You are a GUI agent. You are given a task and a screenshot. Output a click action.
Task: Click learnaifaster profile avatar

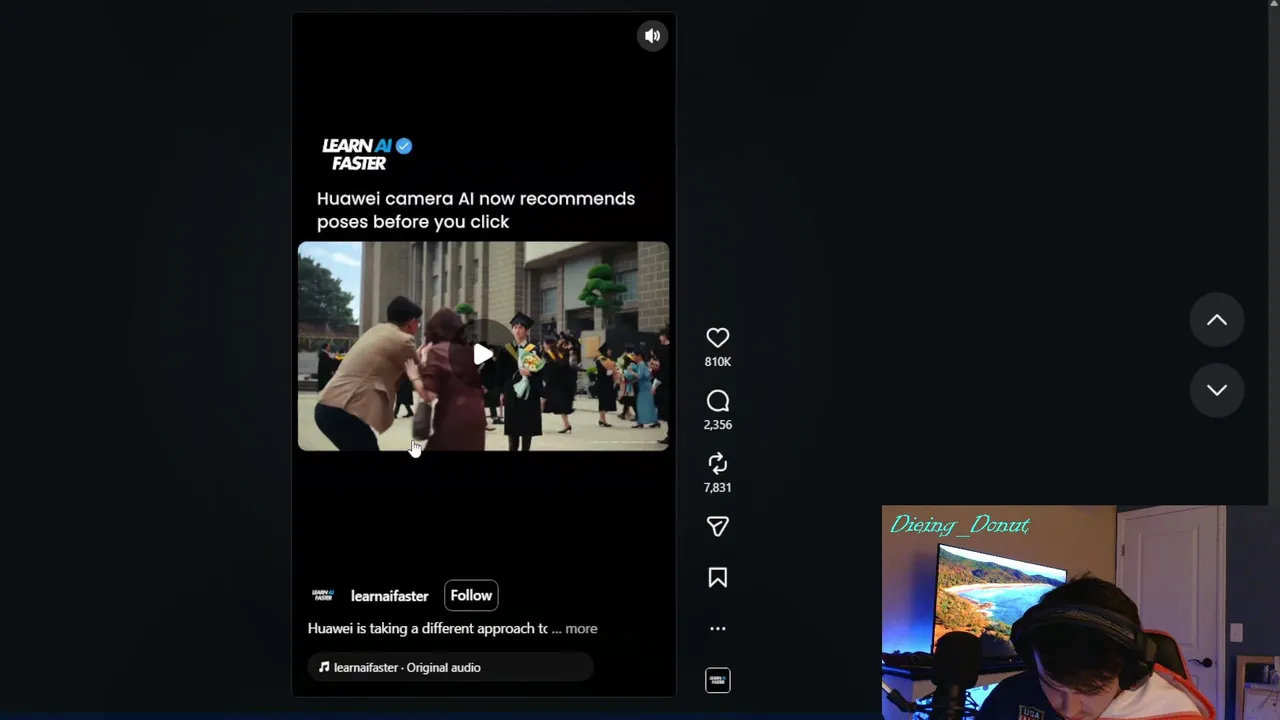(323, 595)
